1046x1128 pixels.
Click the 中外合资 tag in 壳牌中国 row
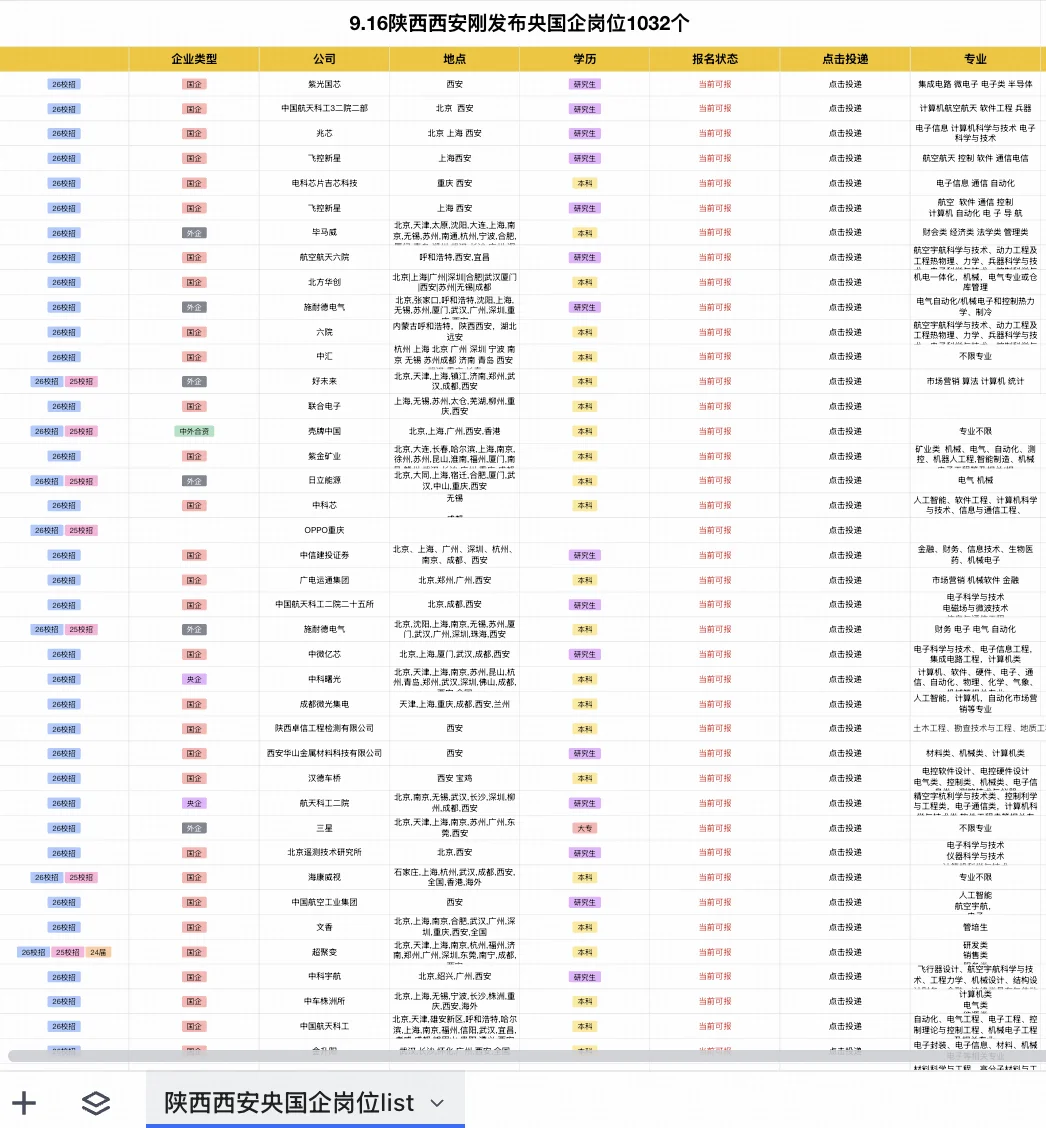[x=194, y=432]
